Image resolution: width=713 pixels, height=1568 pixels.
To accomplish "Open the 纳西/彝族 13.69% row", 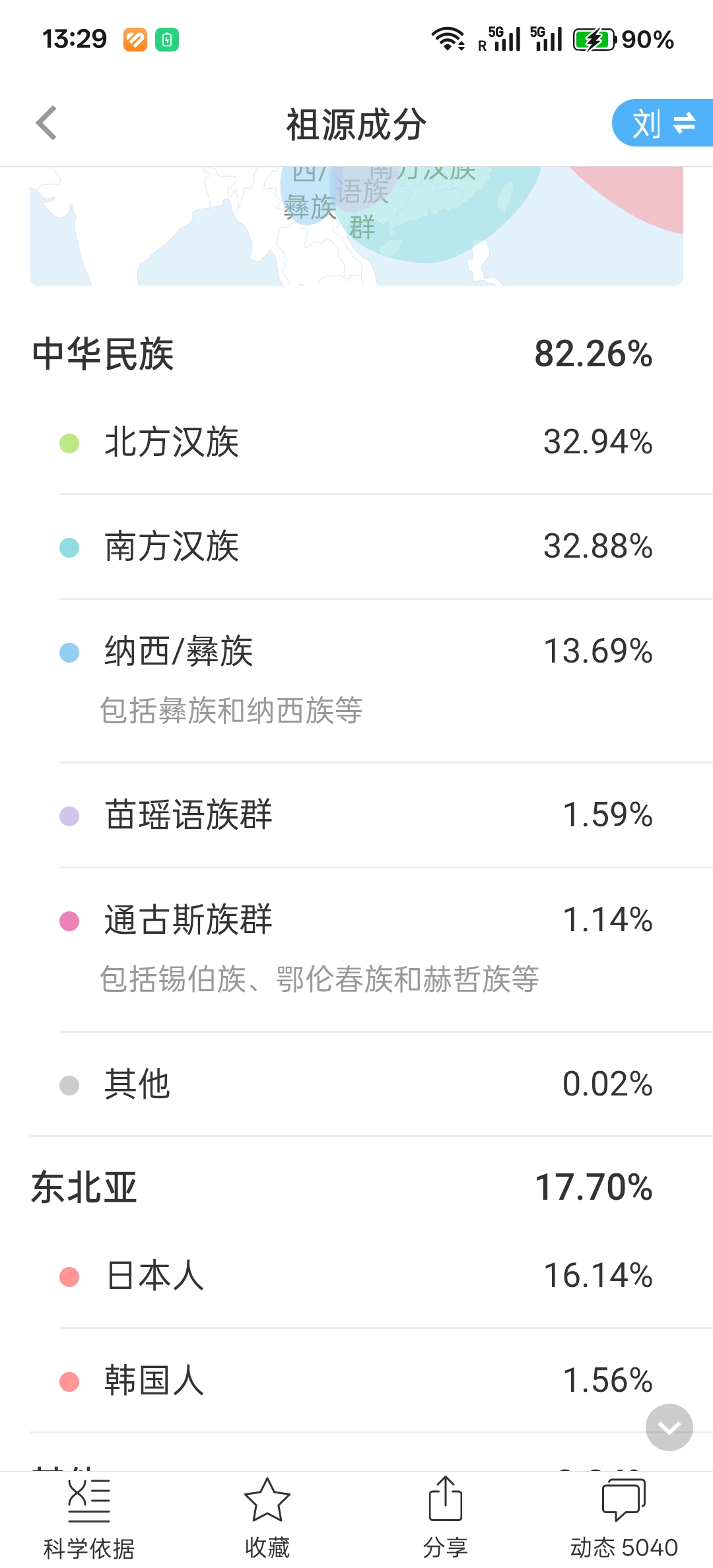I will point(356,652).
